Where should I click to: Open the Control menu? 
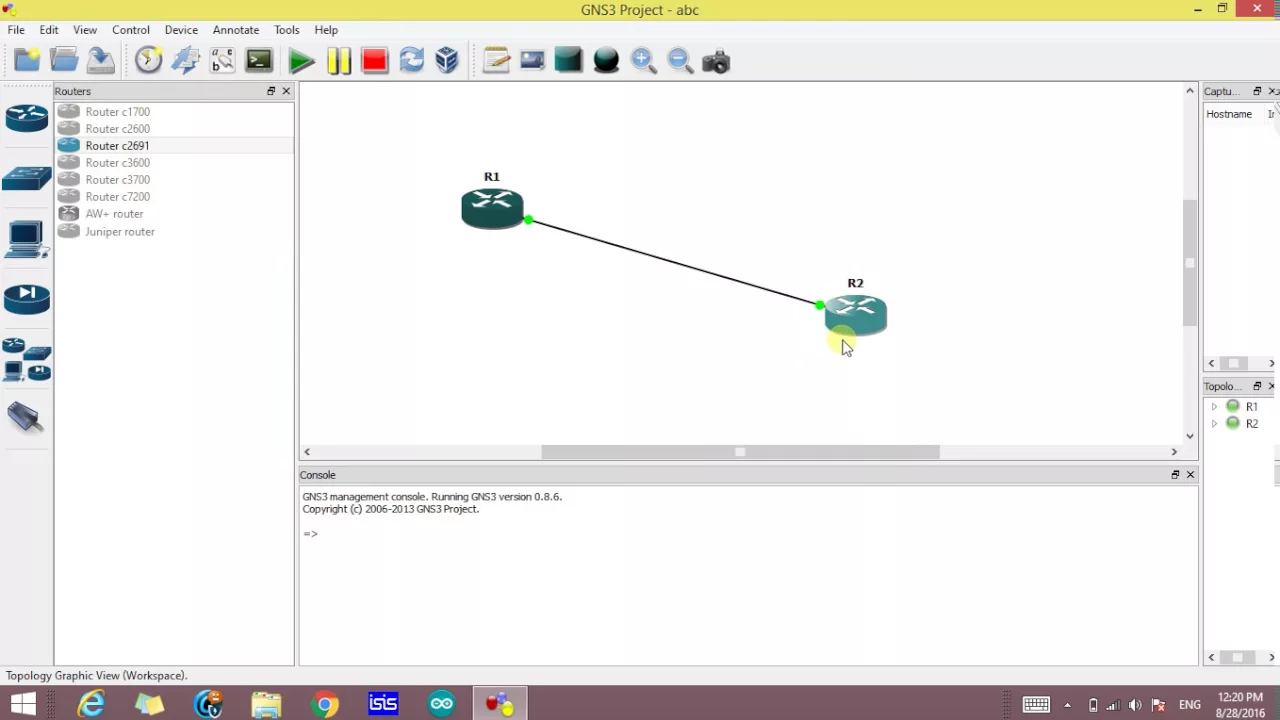tap(131, 30)
